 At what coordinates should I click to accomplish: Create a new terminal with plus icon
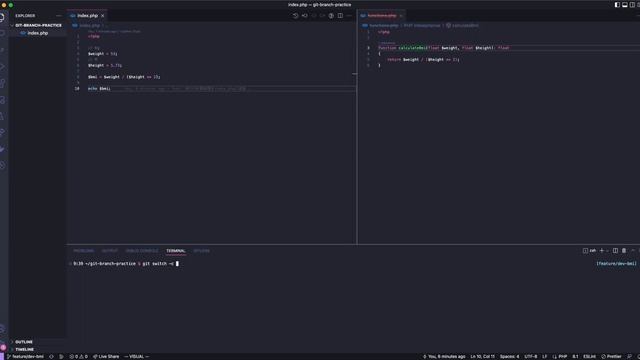tap(602, 251)
